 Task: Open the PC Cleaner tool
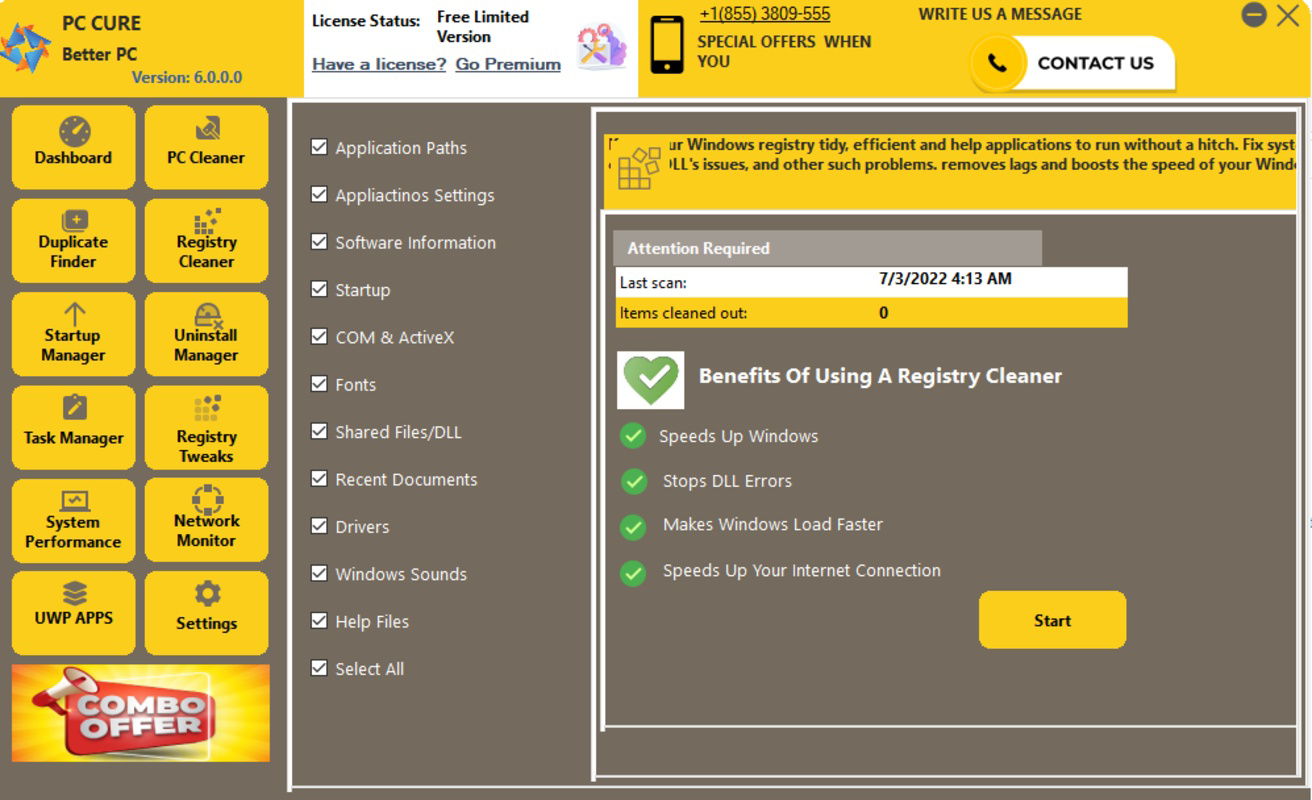(206, 146)
